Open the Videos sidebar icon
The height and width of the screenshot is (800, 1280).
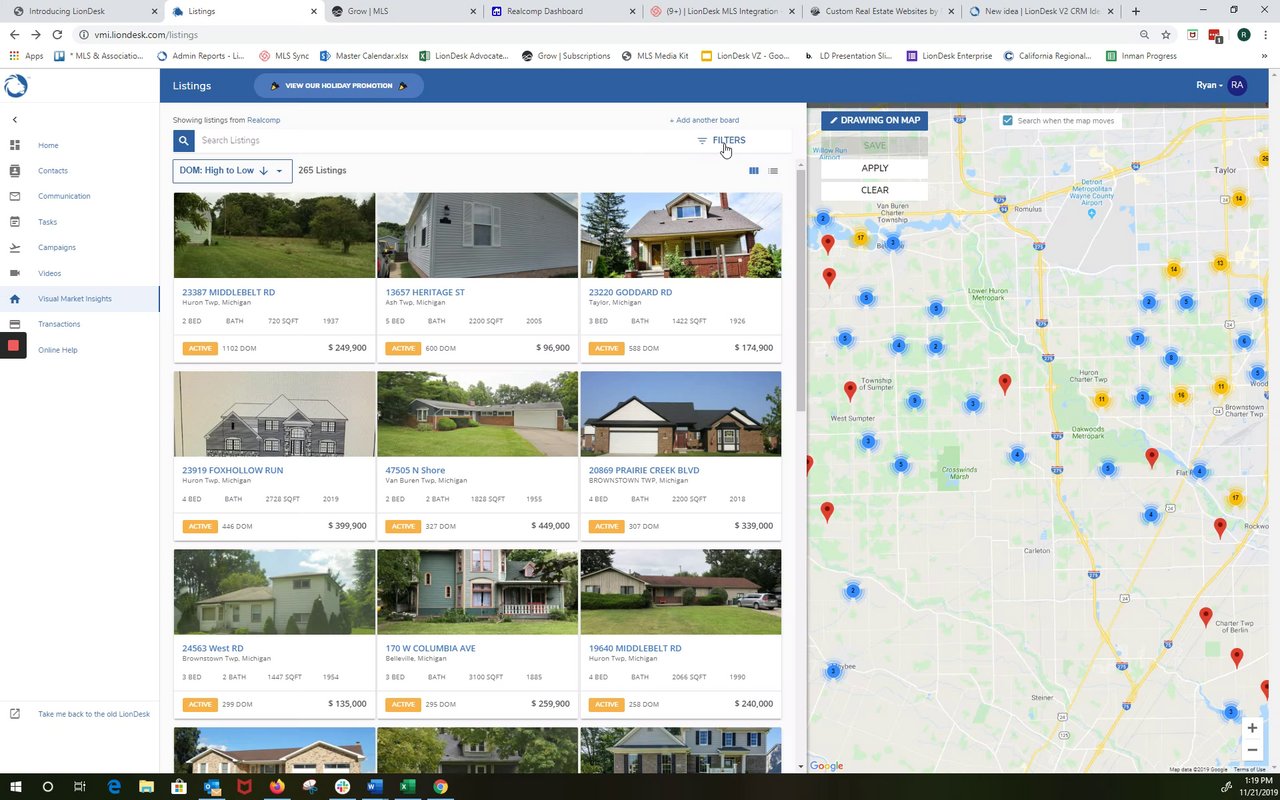tap(15, 273)
